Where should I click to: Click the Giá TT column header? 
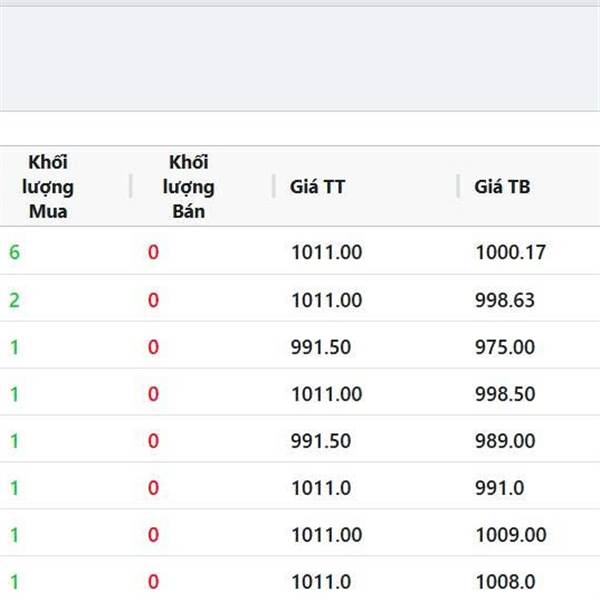point(318,186)
